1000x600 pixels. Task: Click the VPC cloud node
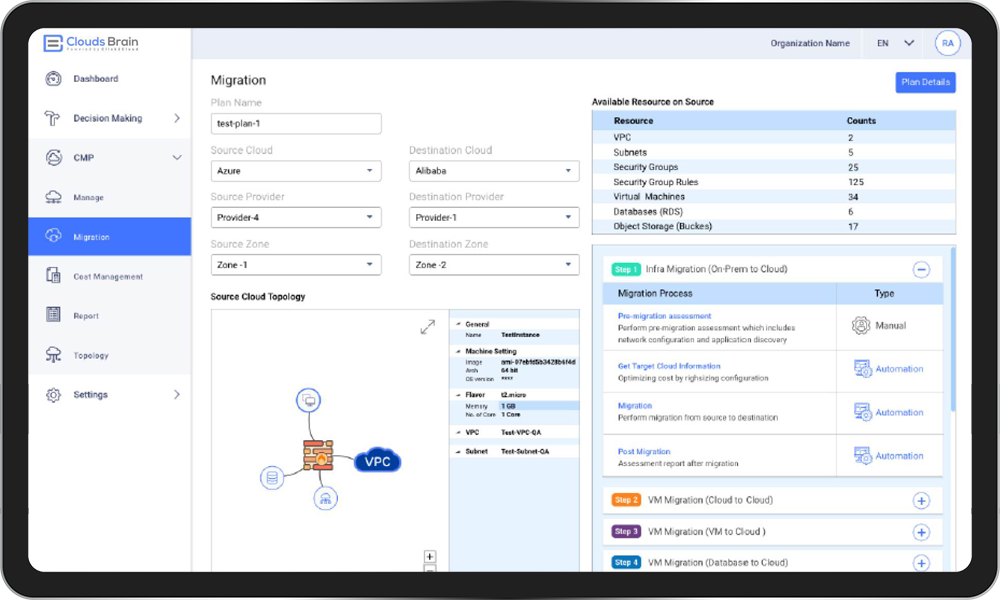point(378,460)
